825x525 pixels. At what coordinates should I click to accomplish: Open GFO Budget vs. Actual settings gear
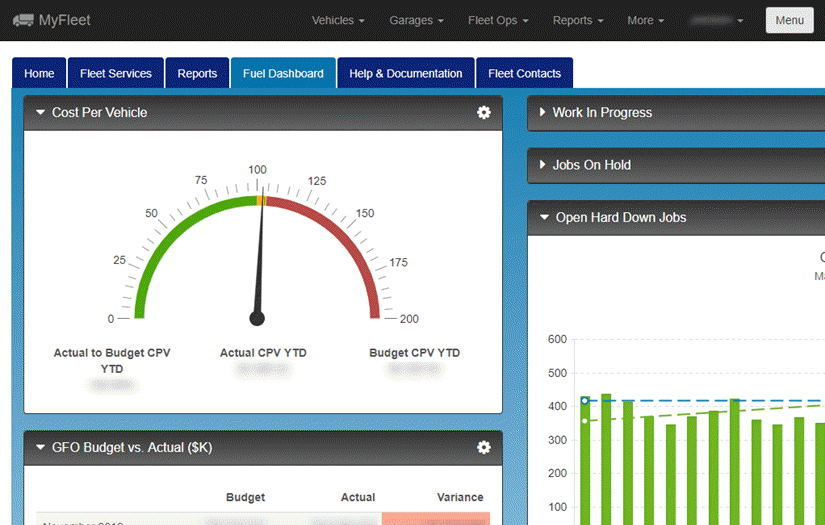point(484,447)
